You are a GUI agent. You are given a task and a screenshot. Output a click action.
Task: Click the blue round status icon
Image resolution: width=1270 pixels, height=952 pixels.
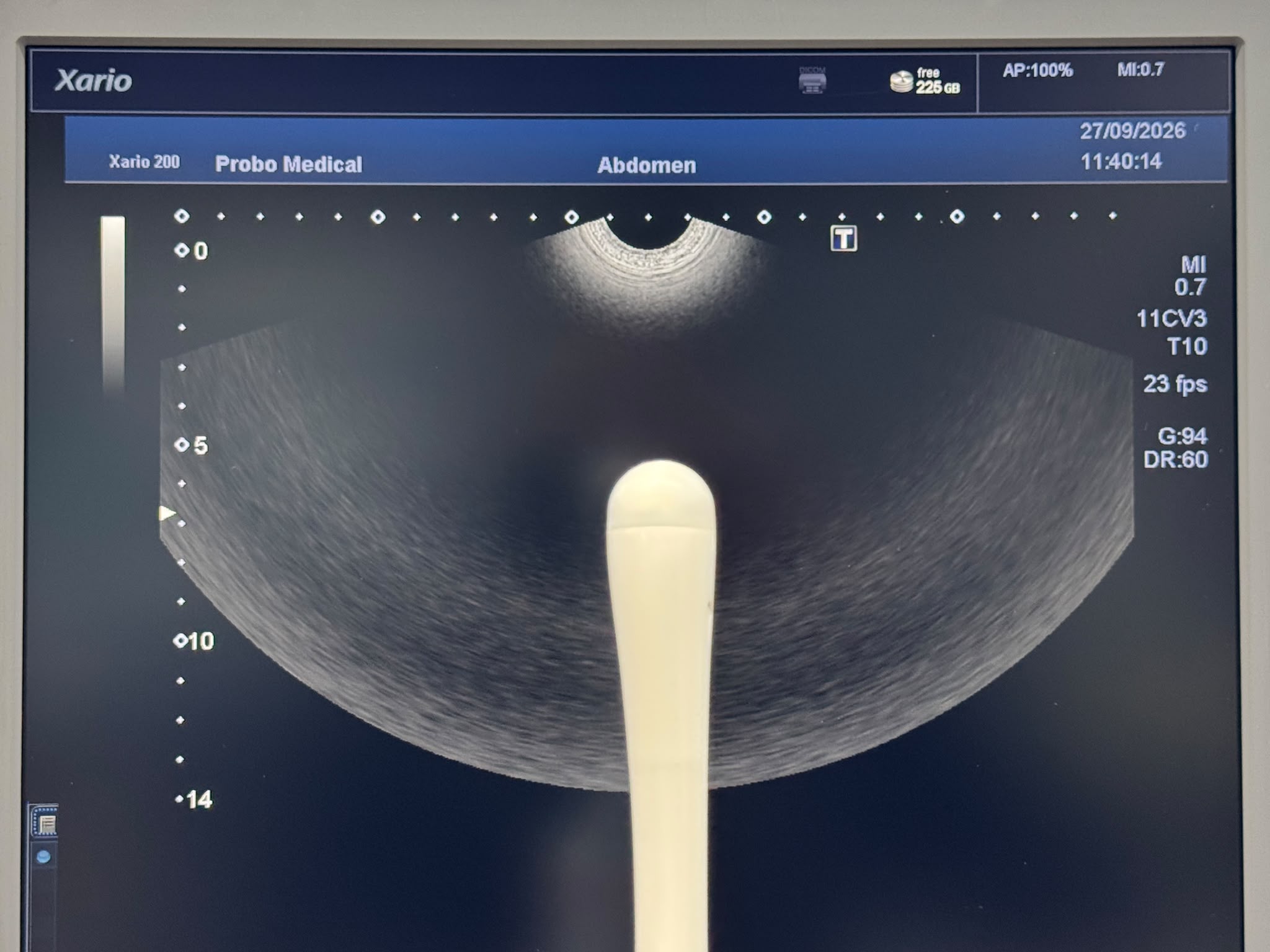43,857
